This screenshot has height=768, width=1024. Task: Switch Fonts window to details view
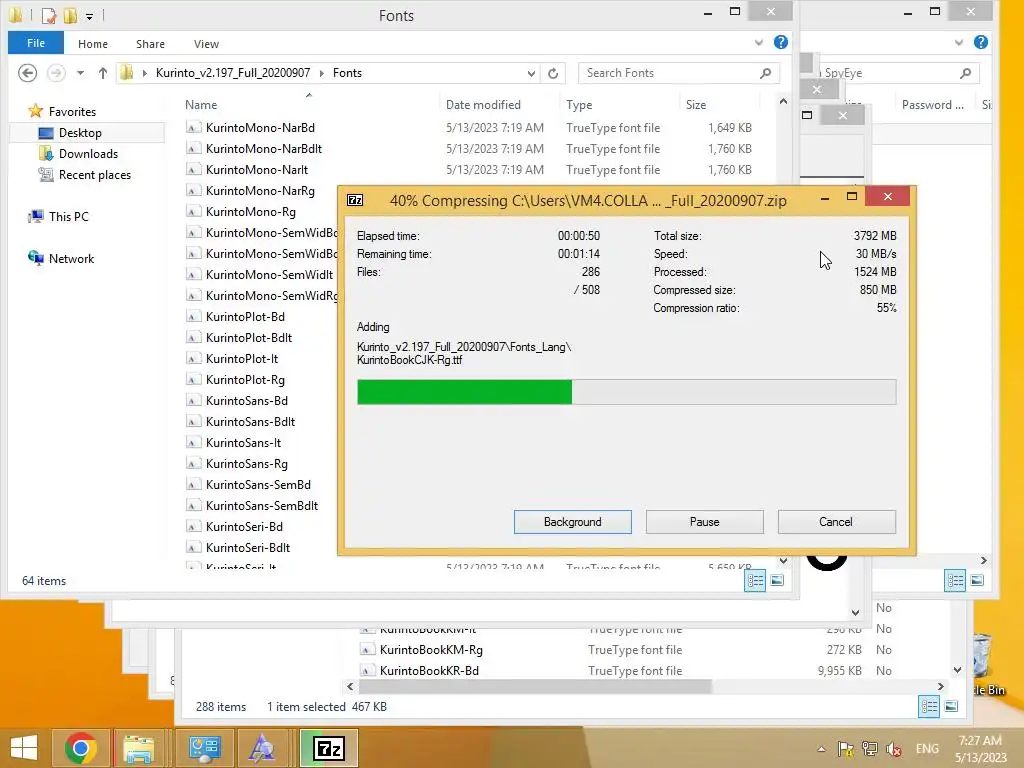[756, 581]
